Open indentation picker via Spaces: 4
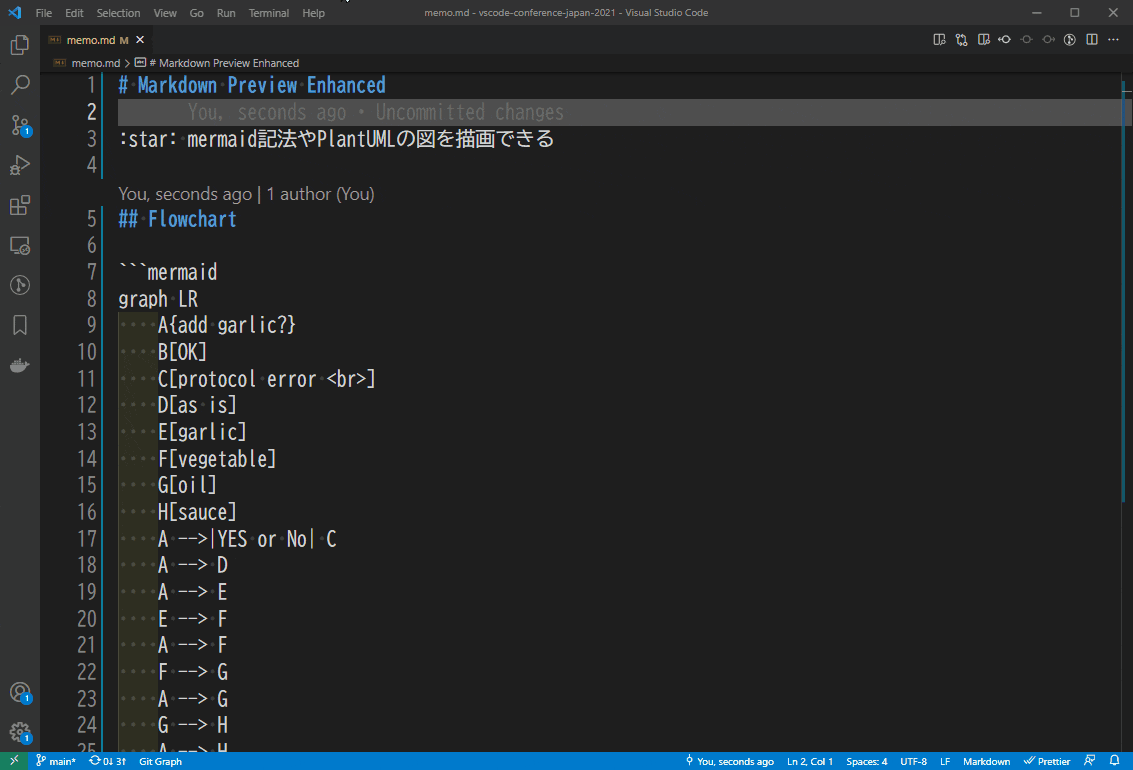Screen dimensions: 1133x770 tap(866, 761)
